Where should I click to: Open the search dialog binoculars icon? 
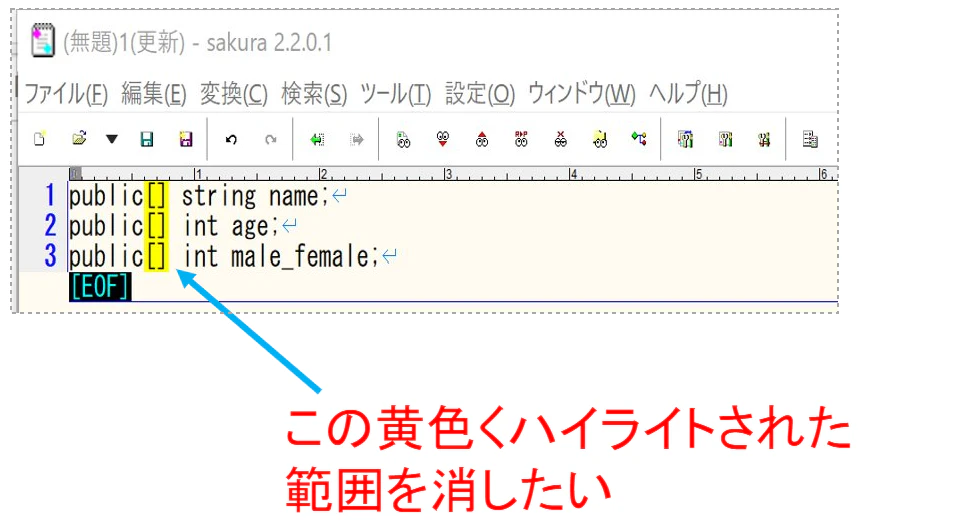click(403, 140)
